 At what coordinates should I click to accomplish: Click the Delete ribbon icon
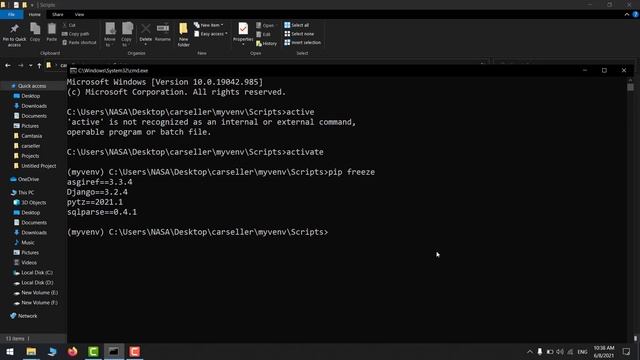point(145,34)
